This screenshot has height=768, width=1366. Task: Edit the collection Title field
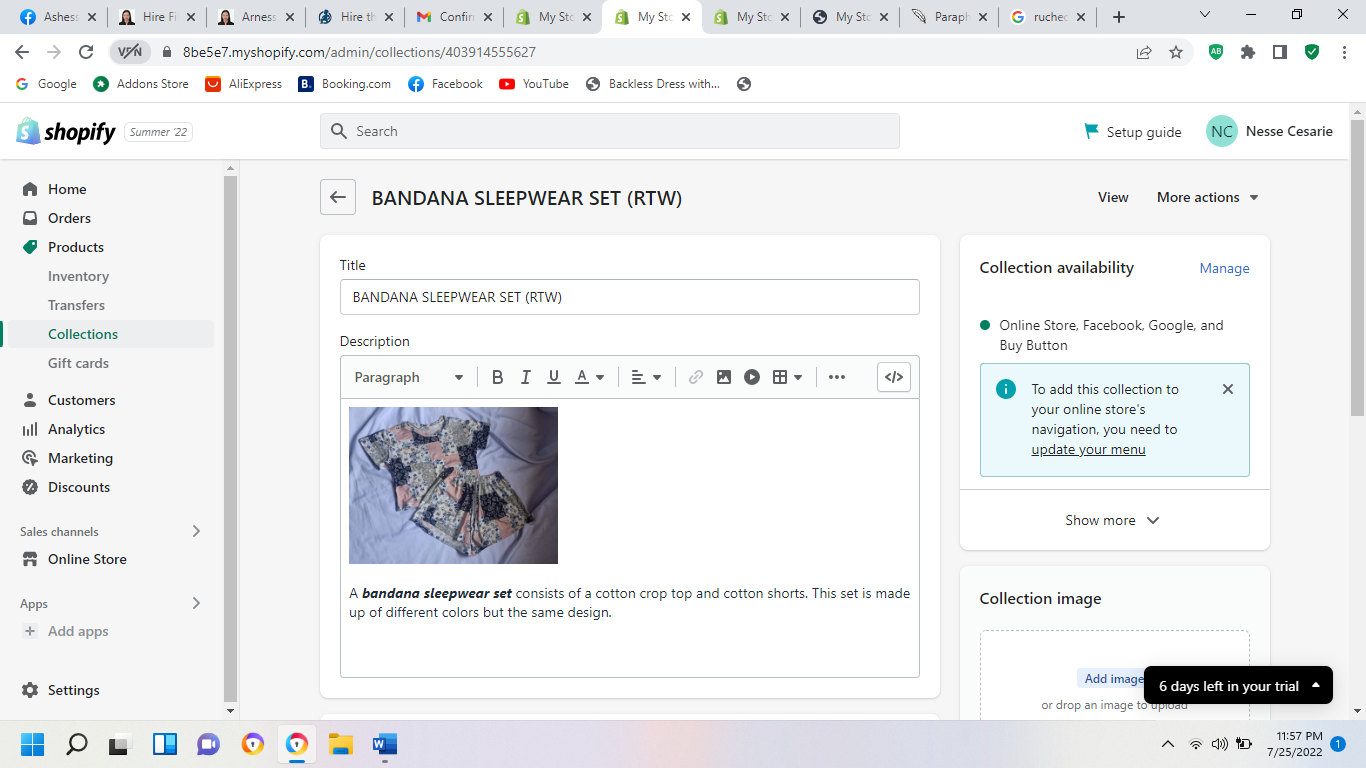630,297
